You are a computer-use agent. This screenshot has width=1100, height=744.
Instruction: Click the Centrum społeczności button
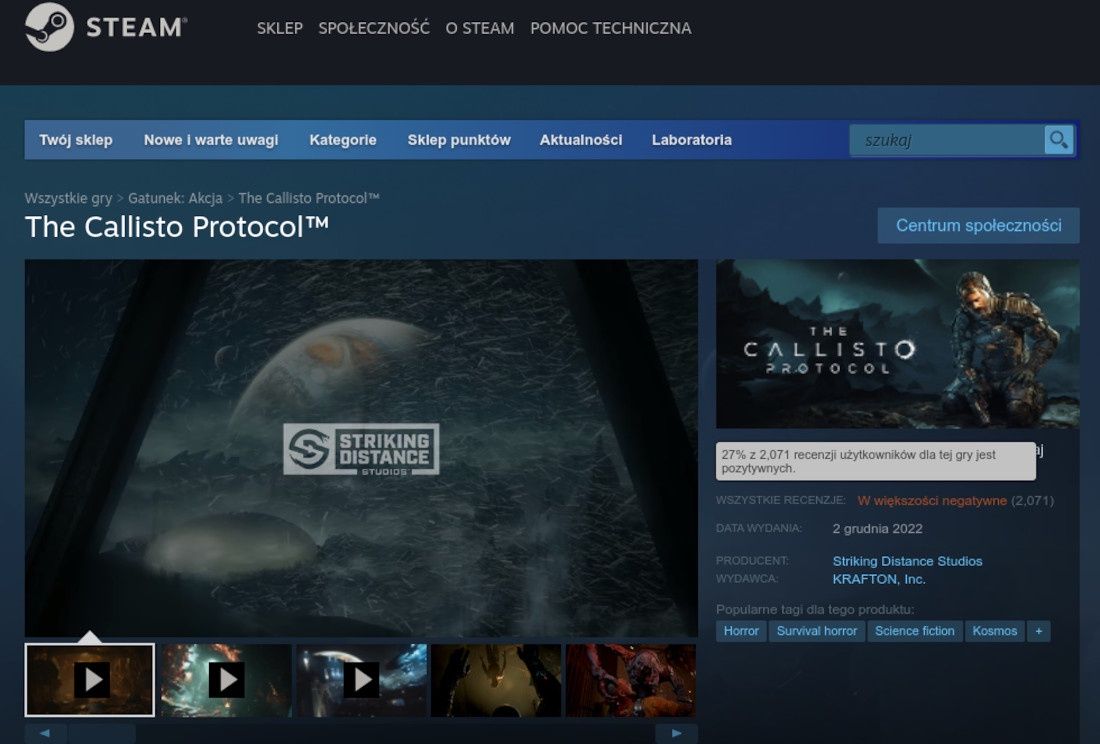pyautogui.click(x=979, y=225)
